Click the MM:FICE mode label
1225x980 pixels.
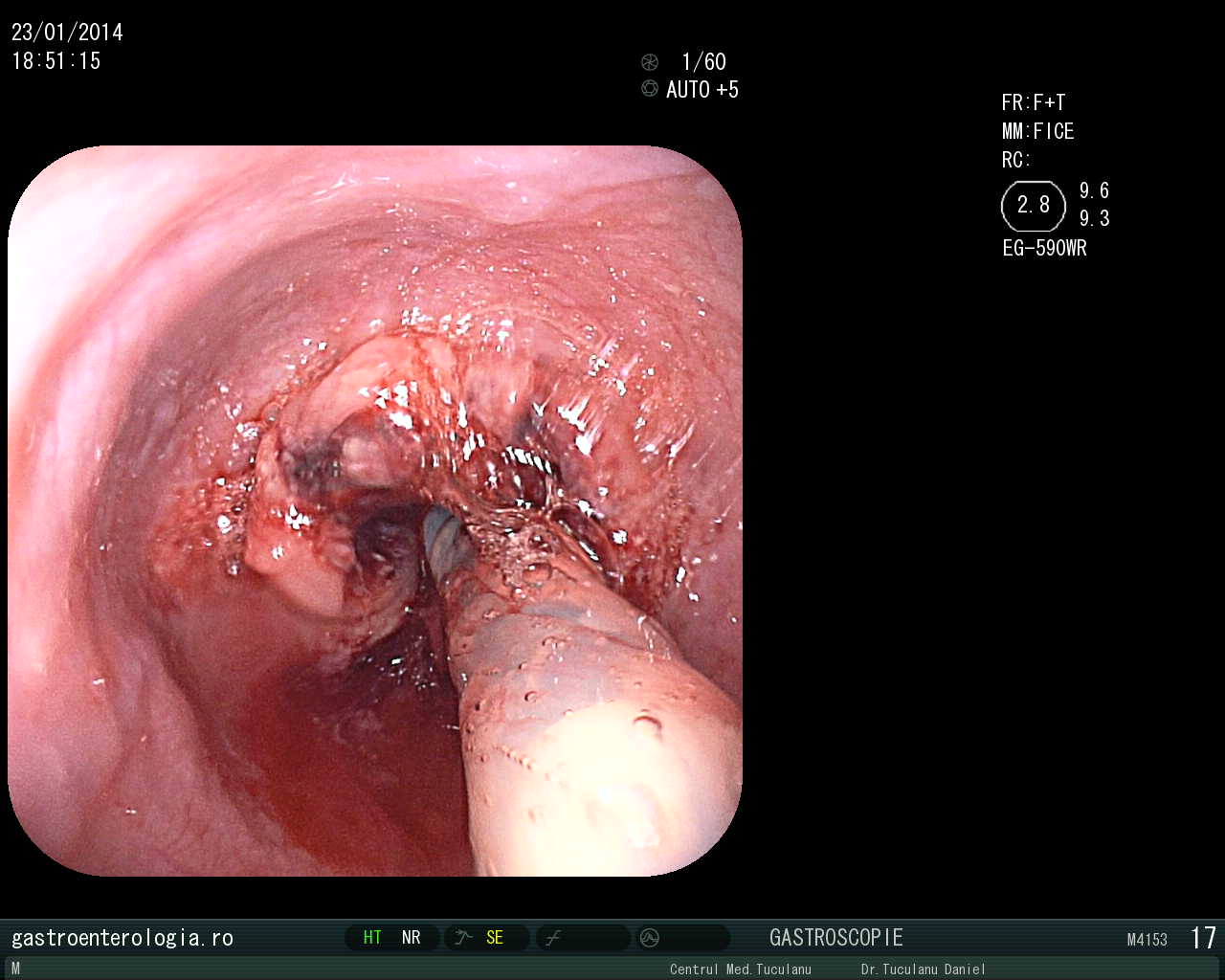(x=1038, y=131)
